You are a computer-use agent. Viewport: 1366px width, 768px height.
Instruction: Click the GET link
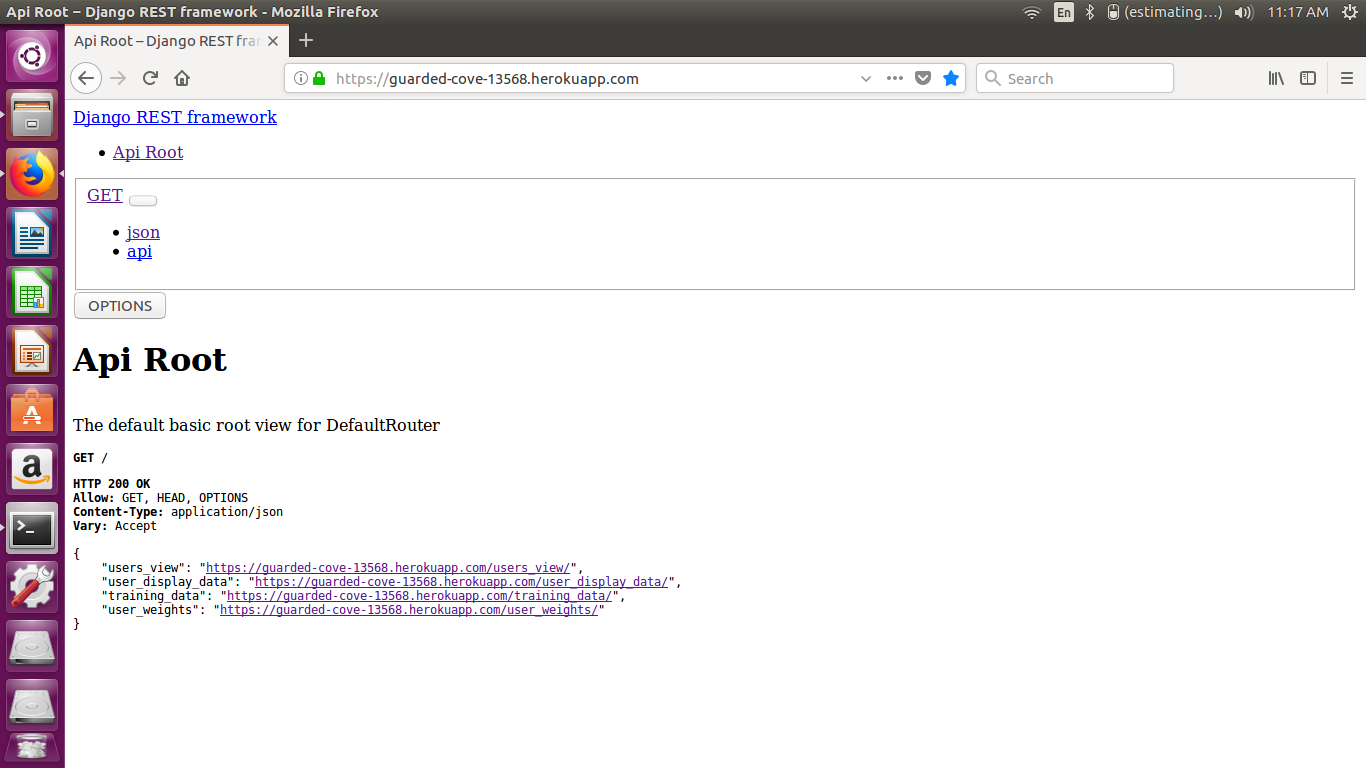click(105, 195)
